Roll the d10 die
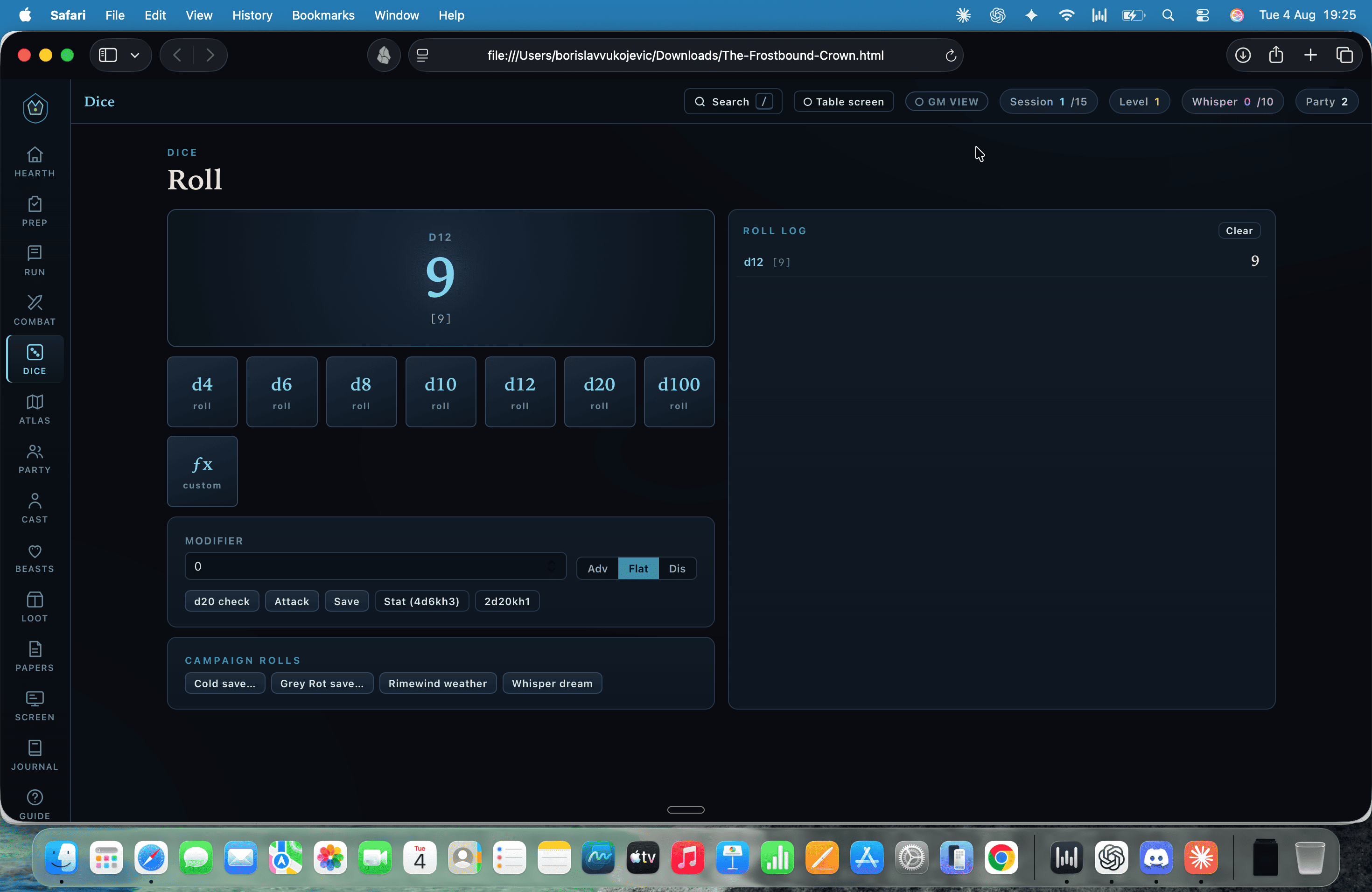This screenshot has width=1372, height=892. click(441, 392)
